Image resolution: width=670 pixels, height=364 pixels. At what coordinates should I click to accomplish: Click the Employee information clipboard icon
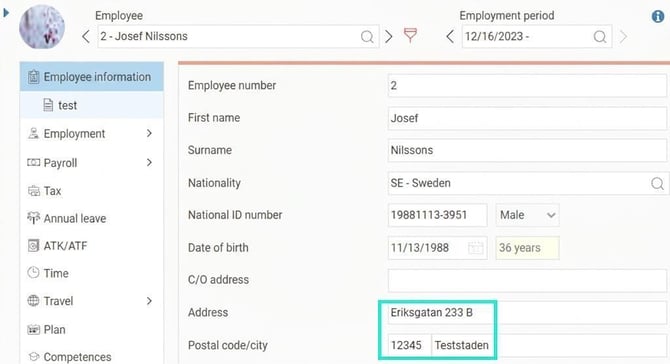33,77
